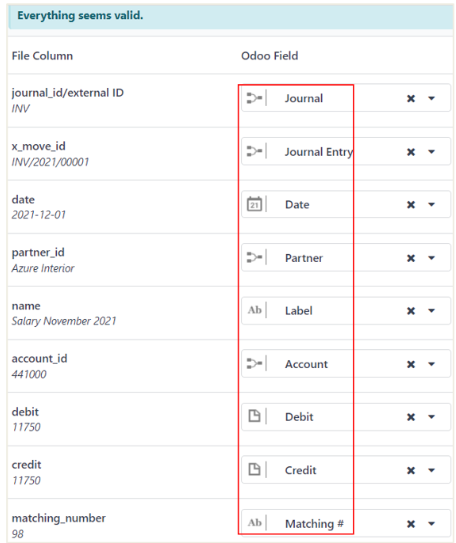This screenshot has height=543, width=456.
Task: Click the document icon beside Credit field
Action: pos(254,470)
